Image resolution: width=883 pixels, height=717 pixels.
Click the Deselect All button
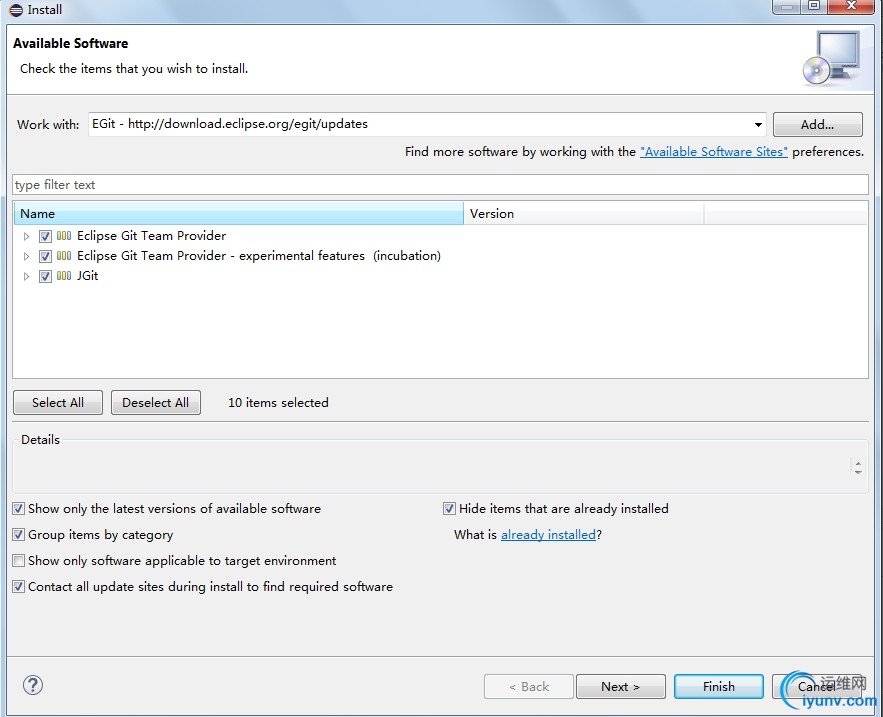(155, 403)
